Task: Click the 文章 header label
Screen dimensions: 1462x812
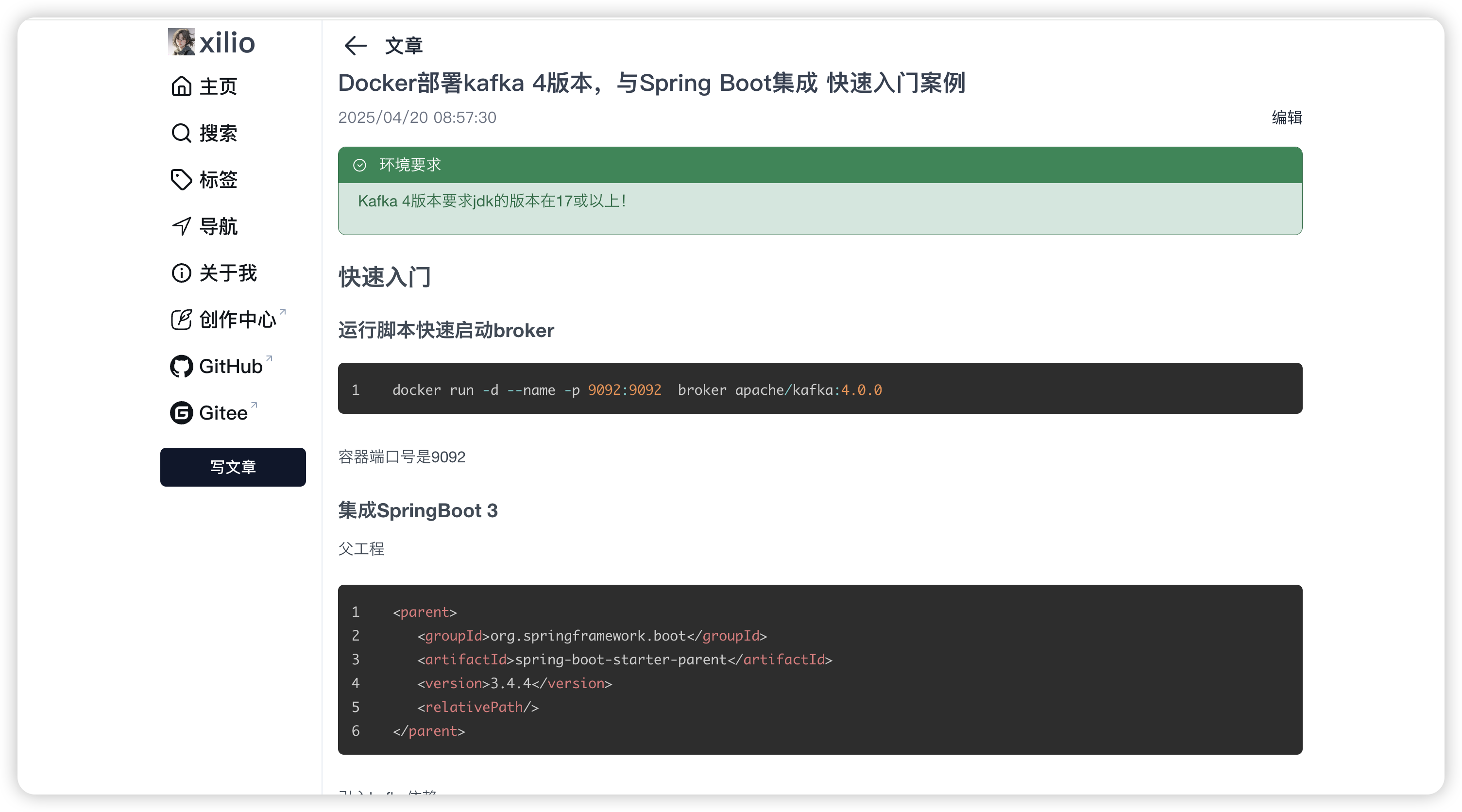Action: coord(404,46)
